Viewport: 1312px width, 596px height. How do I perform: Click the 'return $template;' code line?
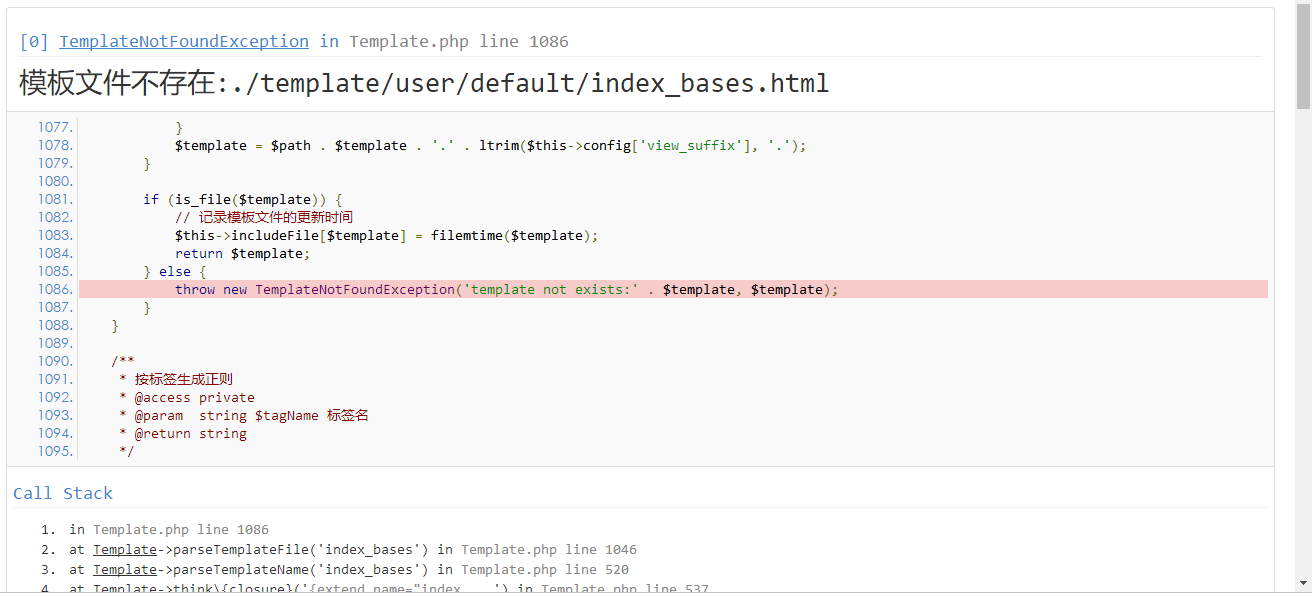(243, 253)
